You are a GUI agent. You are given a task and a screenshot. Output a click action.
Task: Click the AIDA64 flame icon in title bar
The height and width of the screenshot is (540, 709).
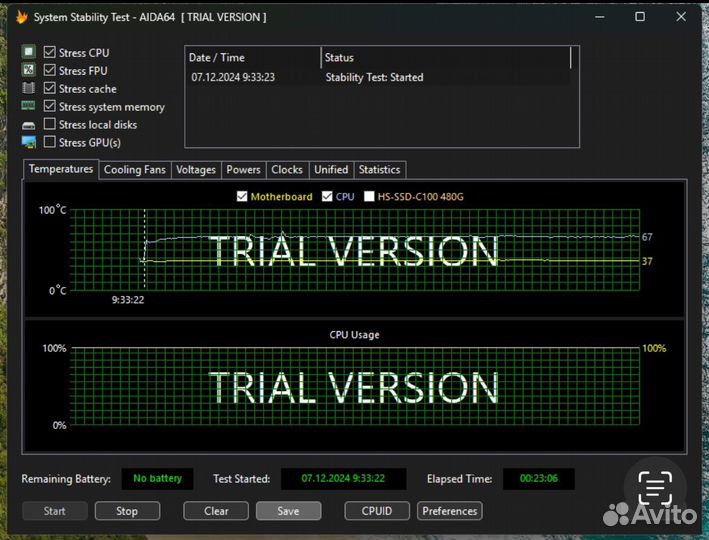tap(21, 17)
